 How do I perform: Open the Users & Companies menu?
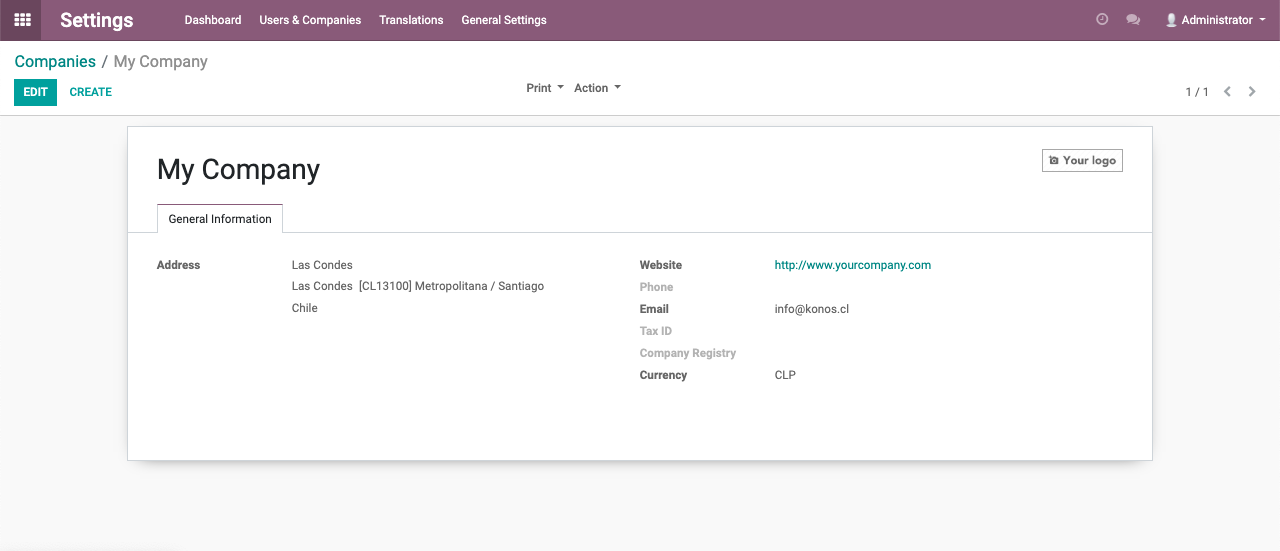310,20
